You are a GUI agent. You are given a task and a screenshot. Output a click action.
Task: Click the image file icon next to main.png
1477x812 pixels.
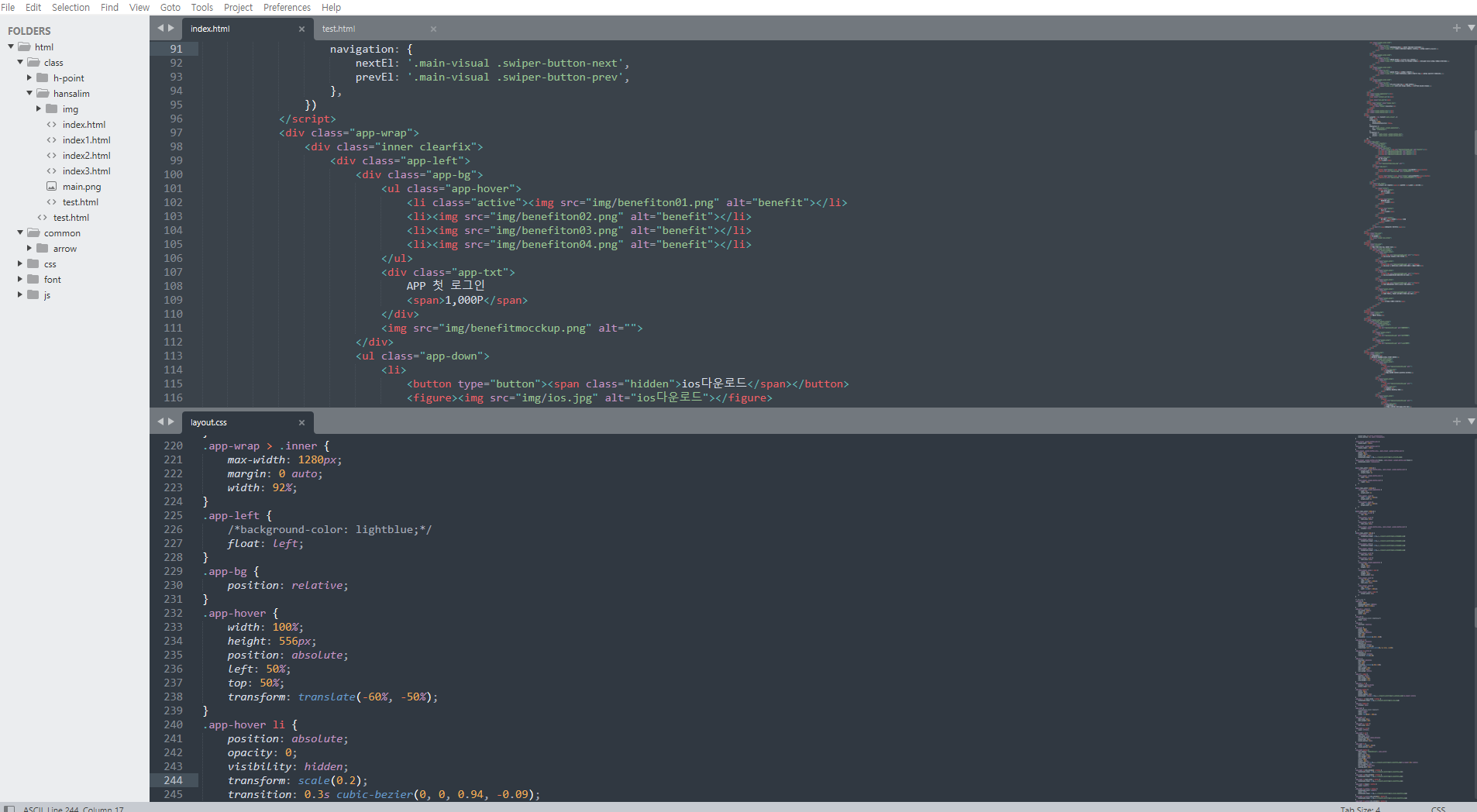(x=51, y=186)
